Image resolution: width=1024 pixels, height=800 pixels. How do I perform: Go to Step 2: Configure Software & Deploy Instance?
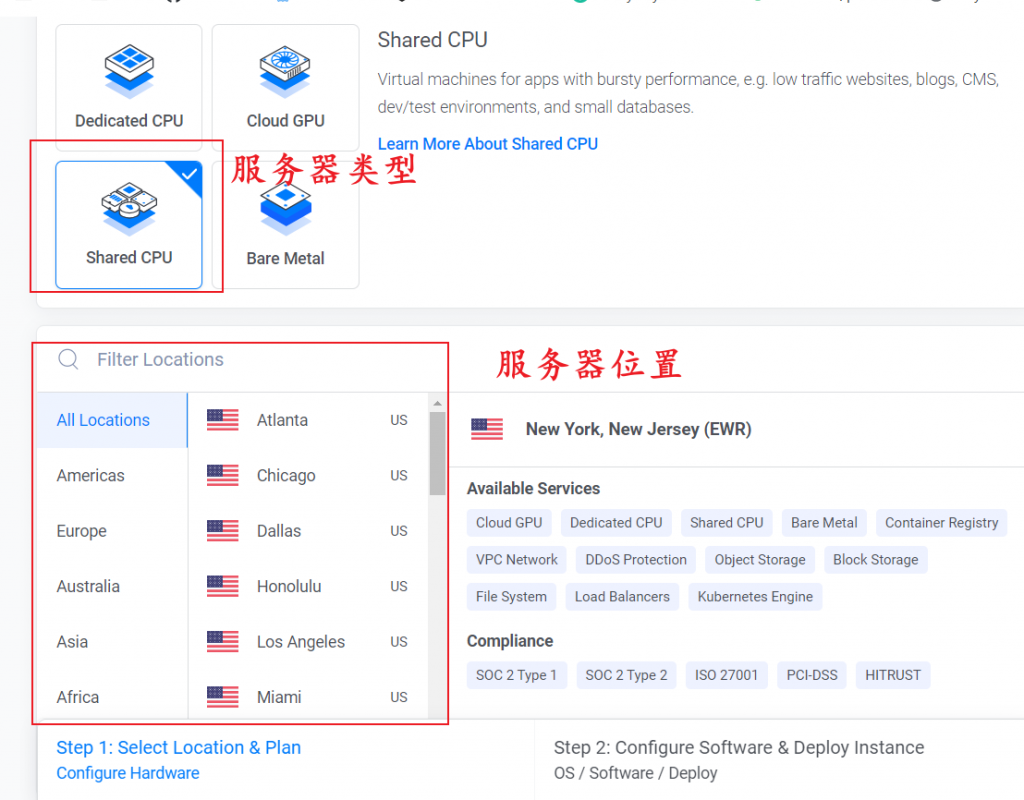[x=738, y=747]
